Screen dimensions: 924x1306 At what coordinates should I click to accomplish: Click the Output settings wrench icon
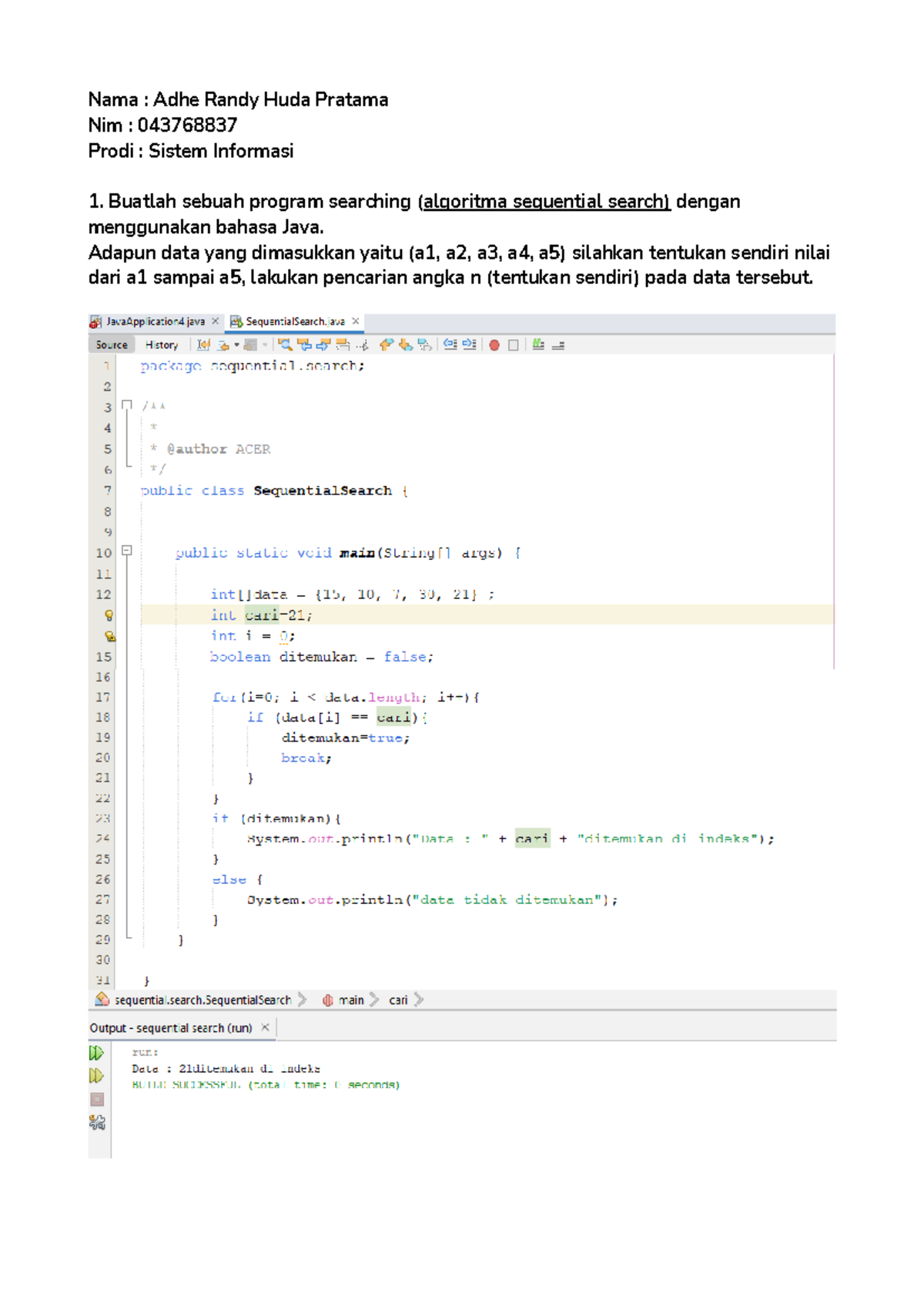[97, 1123]
